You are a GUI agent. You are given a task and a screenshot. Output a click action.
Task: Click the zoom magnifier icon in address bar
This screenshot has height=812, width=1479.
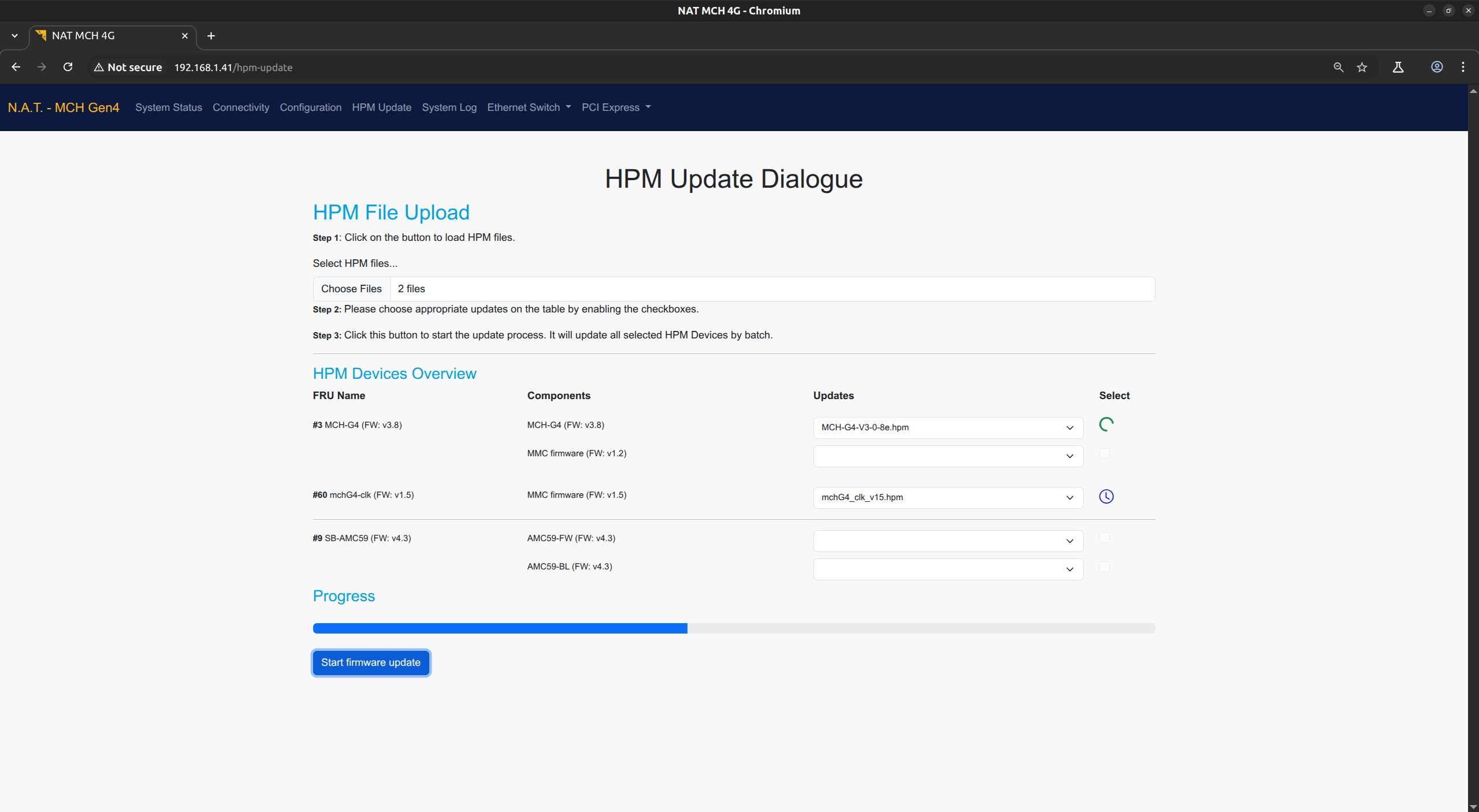[x=1338, y=67]
